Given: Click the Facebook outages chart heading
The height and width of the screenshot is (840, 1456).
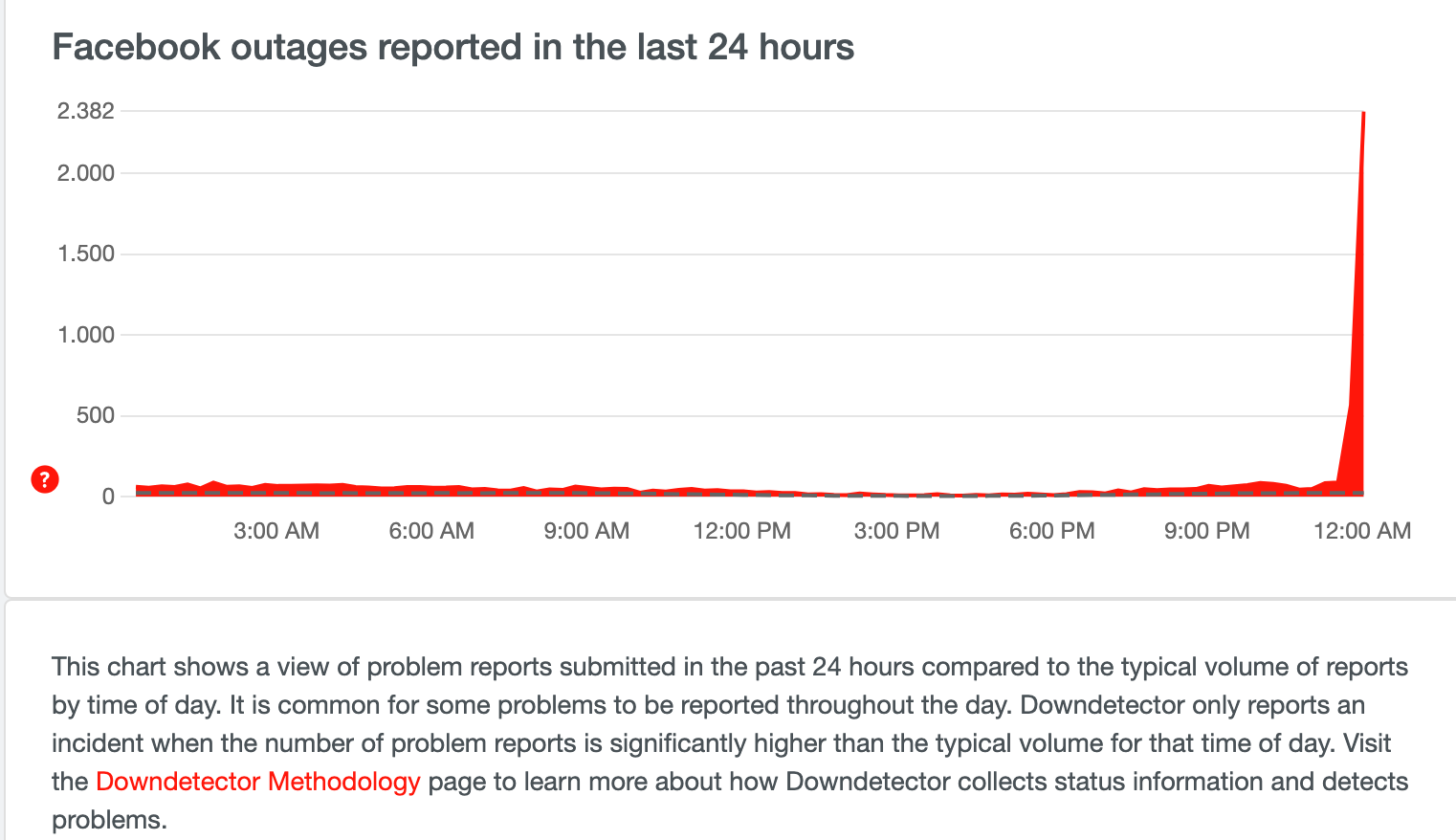Looking at the screenshot, I should point(453,47).
